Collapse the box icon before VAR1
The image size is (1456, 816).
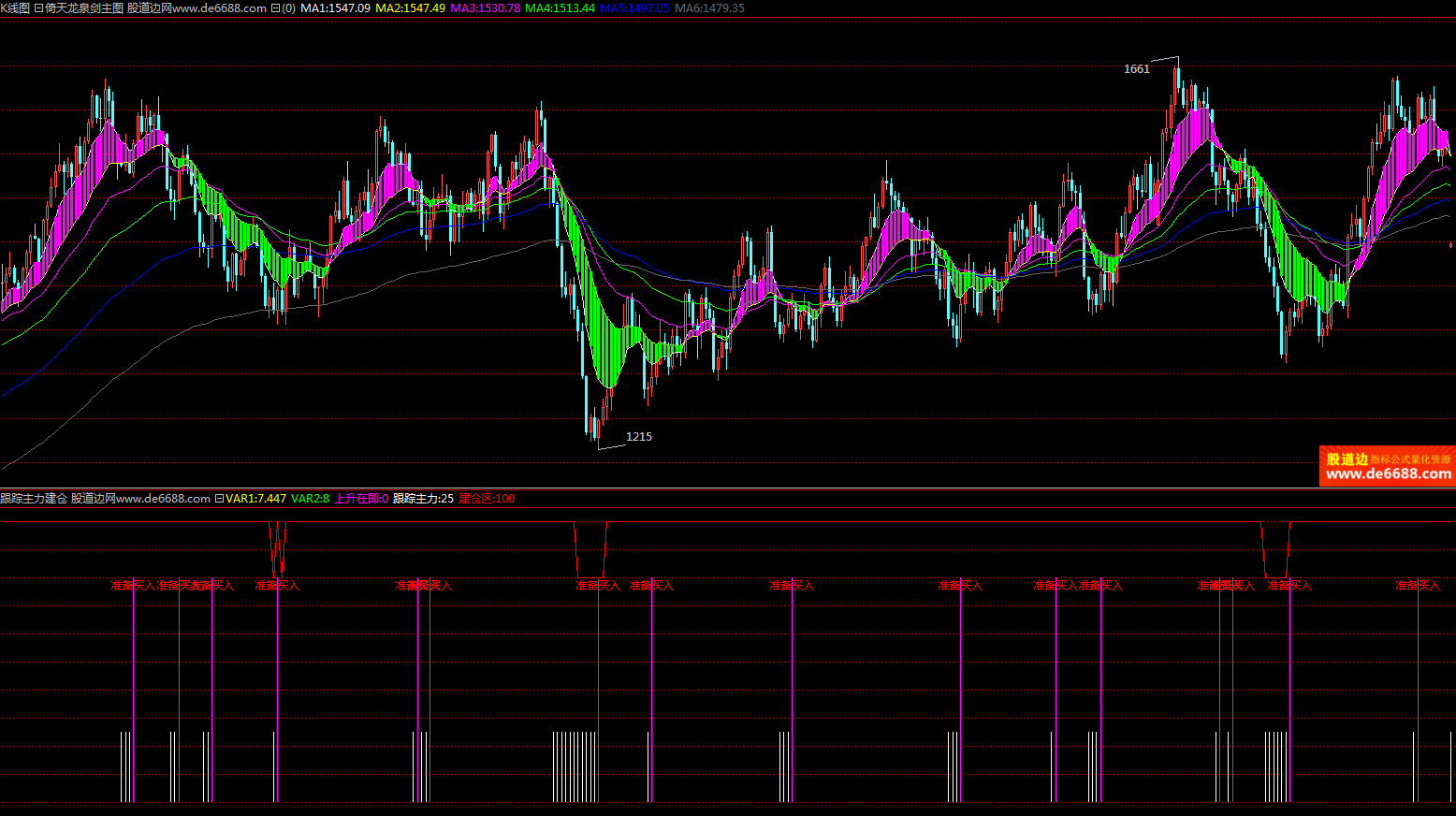pos(219,499)
